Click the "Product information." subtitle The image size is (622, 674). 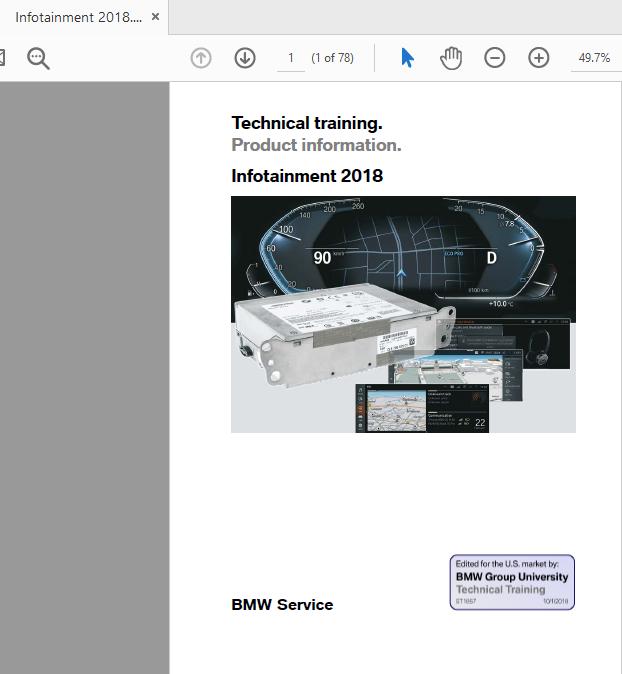(x=316, y=145)
